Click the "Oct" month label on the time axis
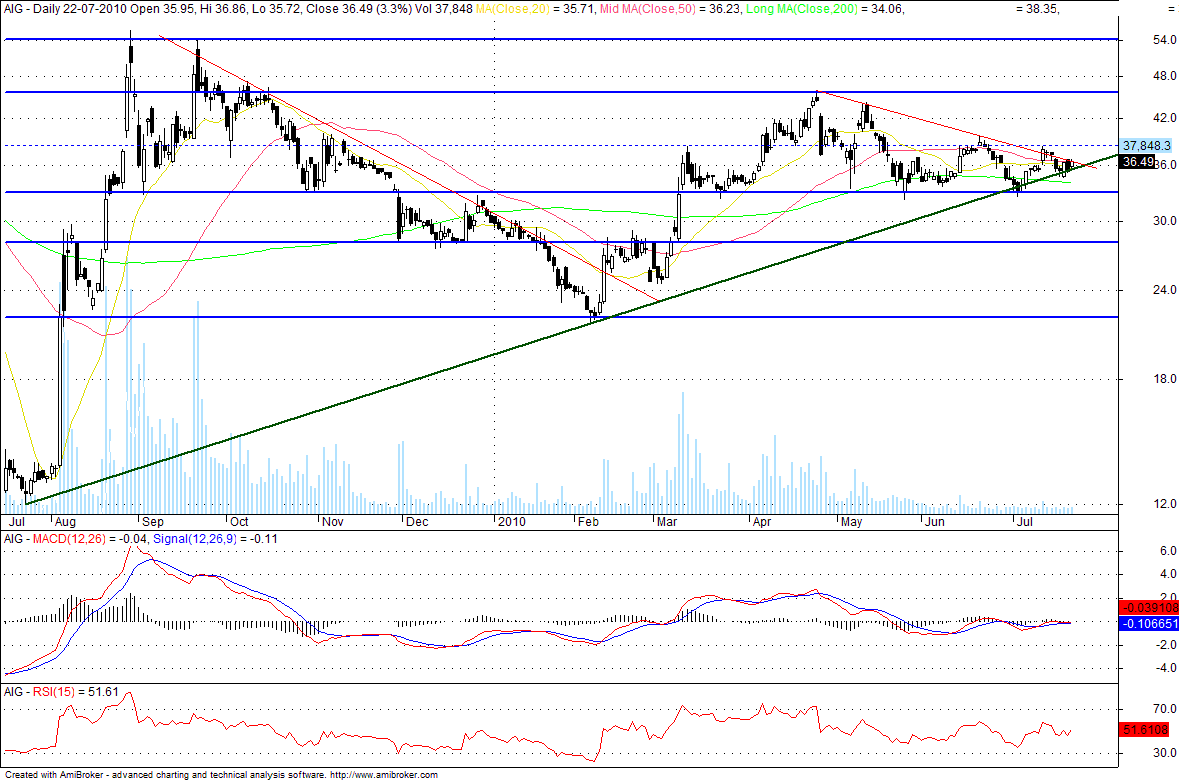The image size is (1179, 781). pos(239,522)
